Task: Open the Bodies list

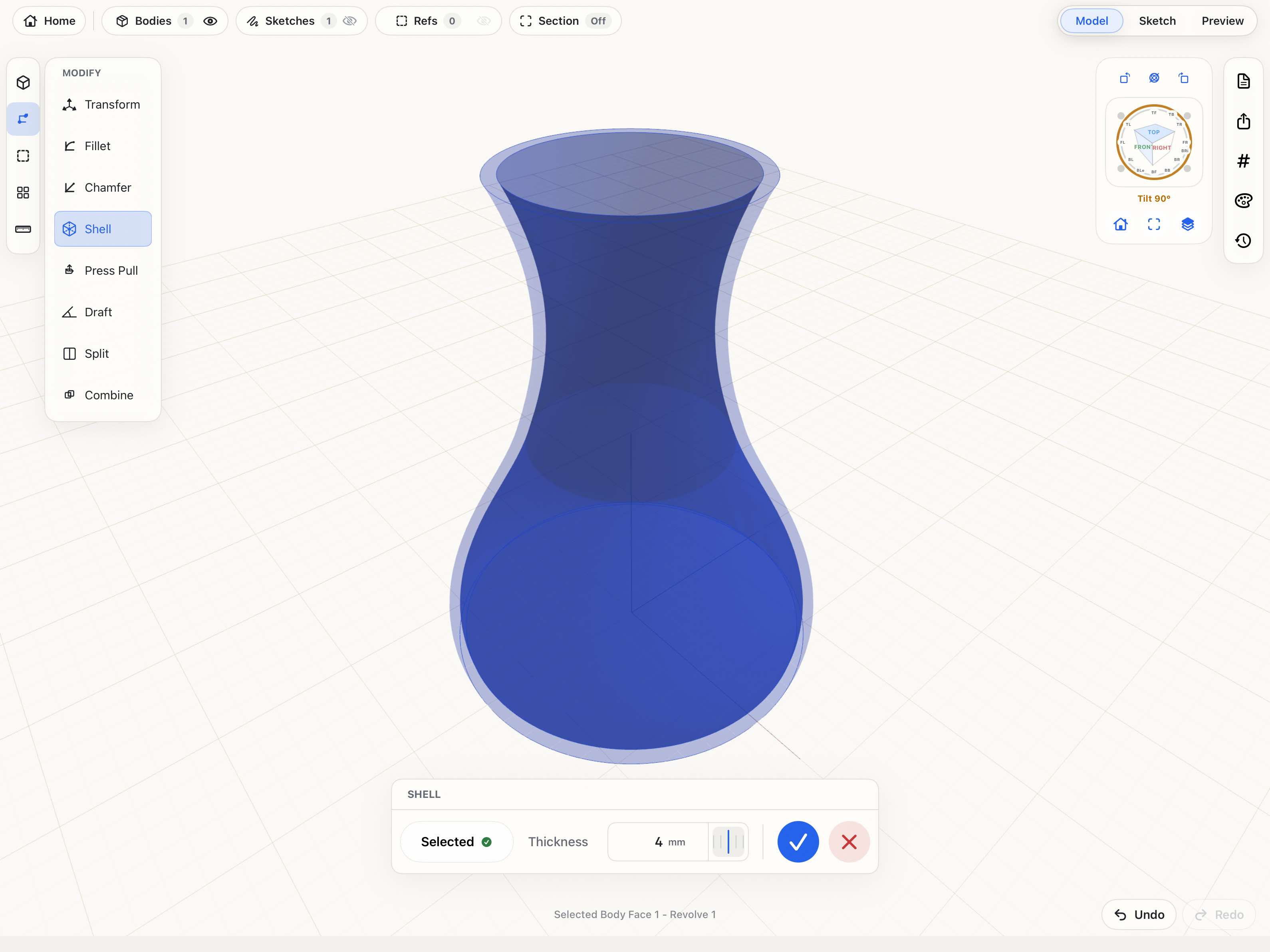Action: pos(153,21)
